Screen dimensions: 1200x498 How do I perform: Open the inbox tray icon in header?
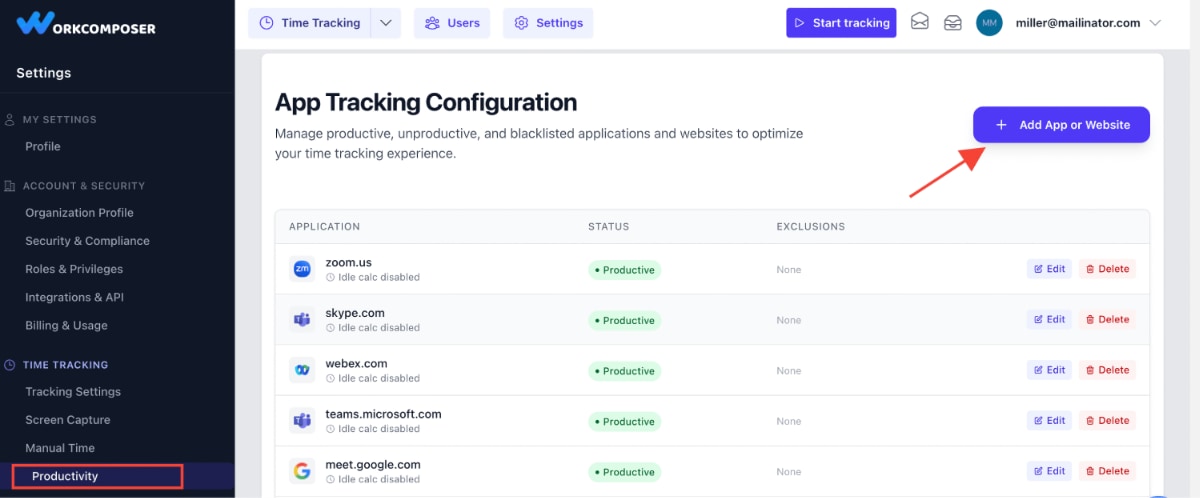tap(953, 23)
